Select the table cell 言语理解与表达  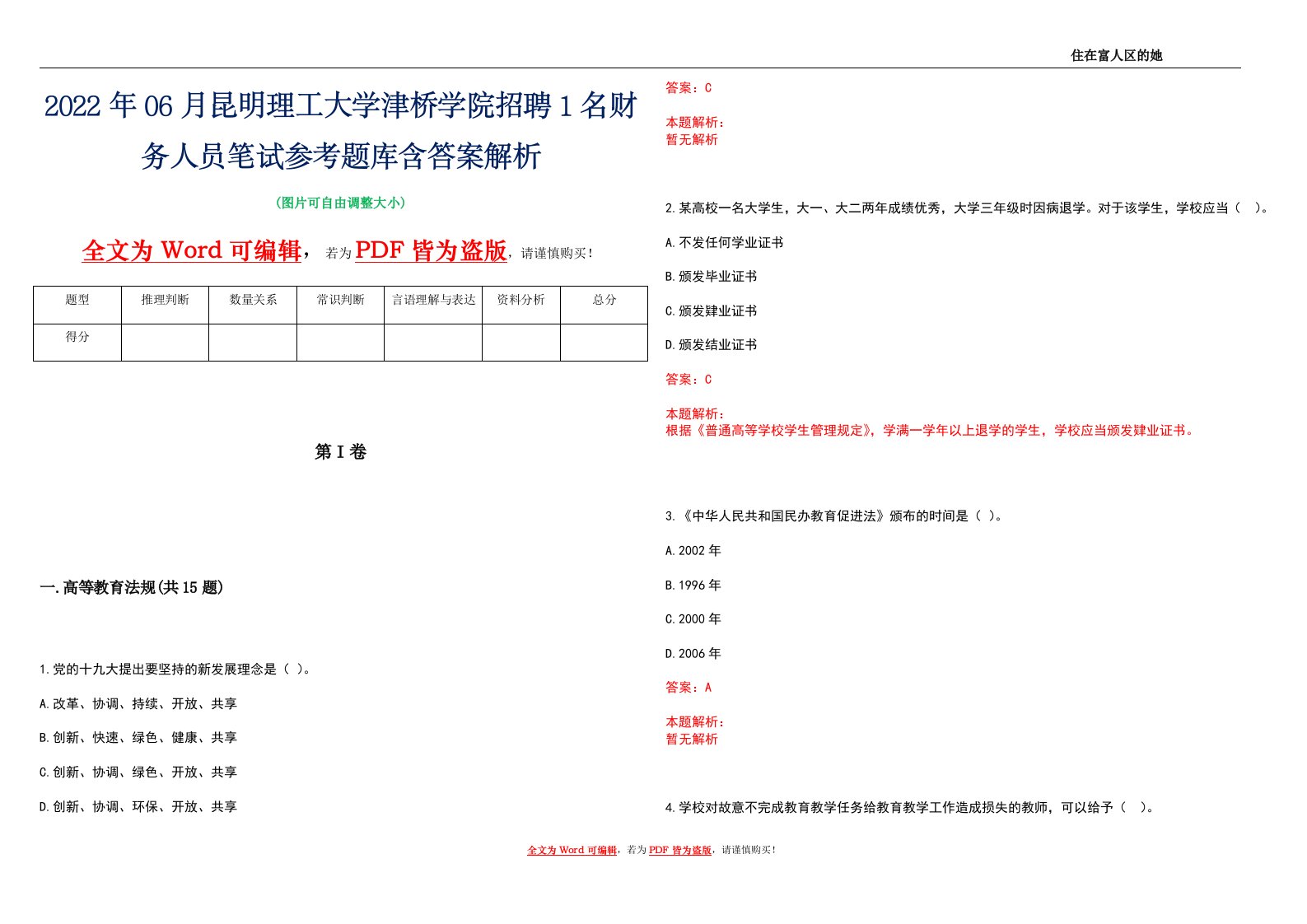[x=433, y=305]
